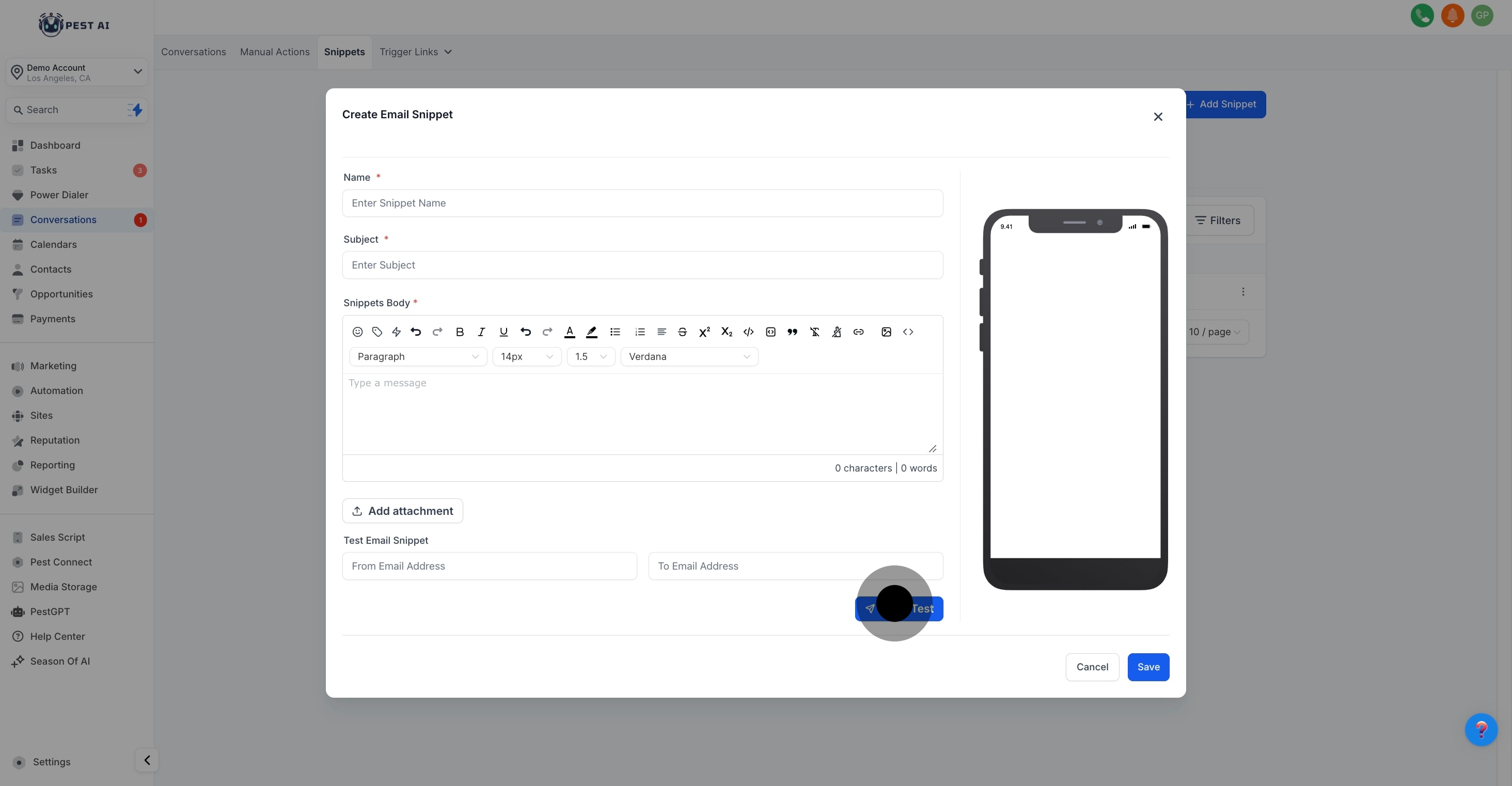Toggle the numbered list format
Image resolution: width=1512 pixels, height=786 pixels.
point(640,332)
